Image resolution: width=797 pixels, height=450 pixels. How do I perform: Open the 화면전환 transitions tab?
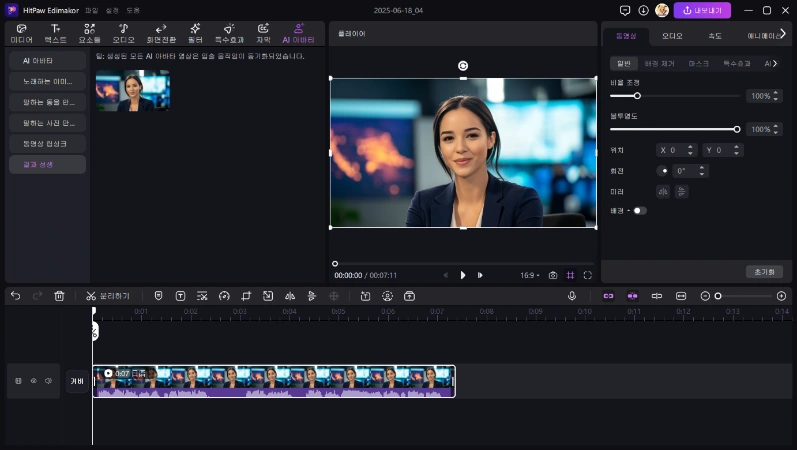161,34
